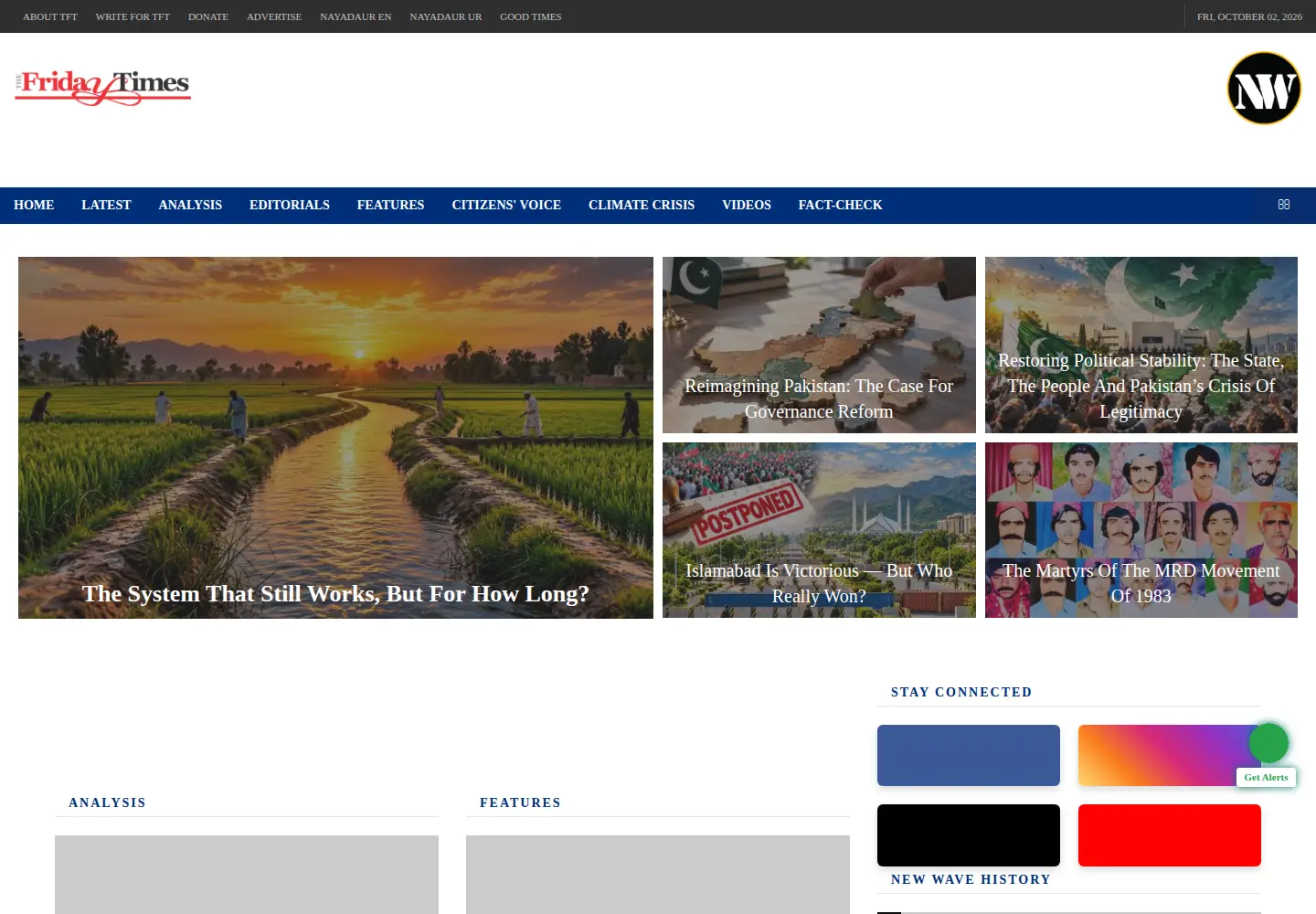Select the Climate Crisis menu item
Screen dimensions: 1316x914
[x=642, y=206]
